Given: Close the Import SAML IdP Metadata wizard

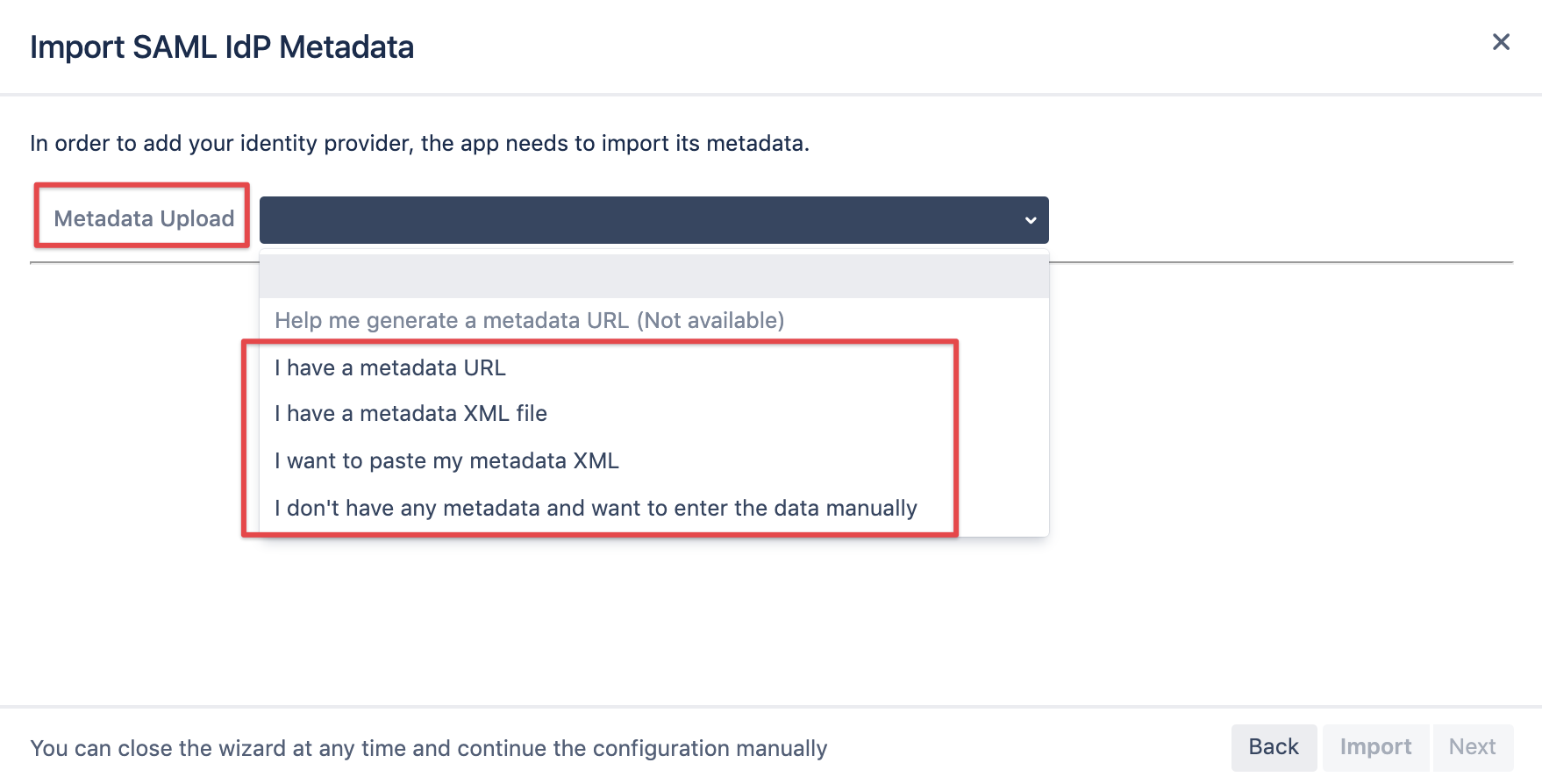Looking at the screenshot, I should pos(1501,42).
